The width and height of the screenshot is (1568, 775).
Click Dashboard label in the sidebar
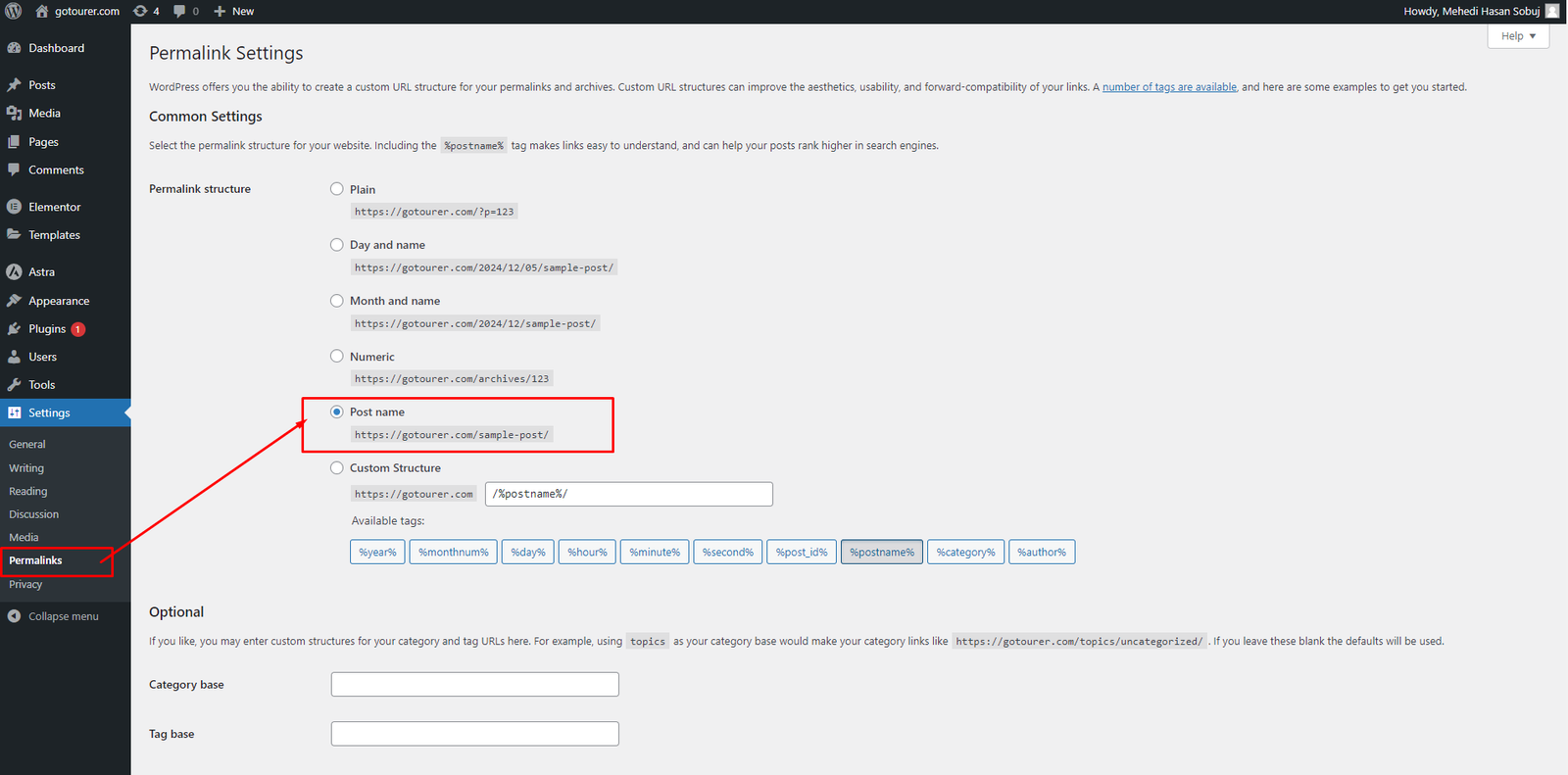(57, 48)
